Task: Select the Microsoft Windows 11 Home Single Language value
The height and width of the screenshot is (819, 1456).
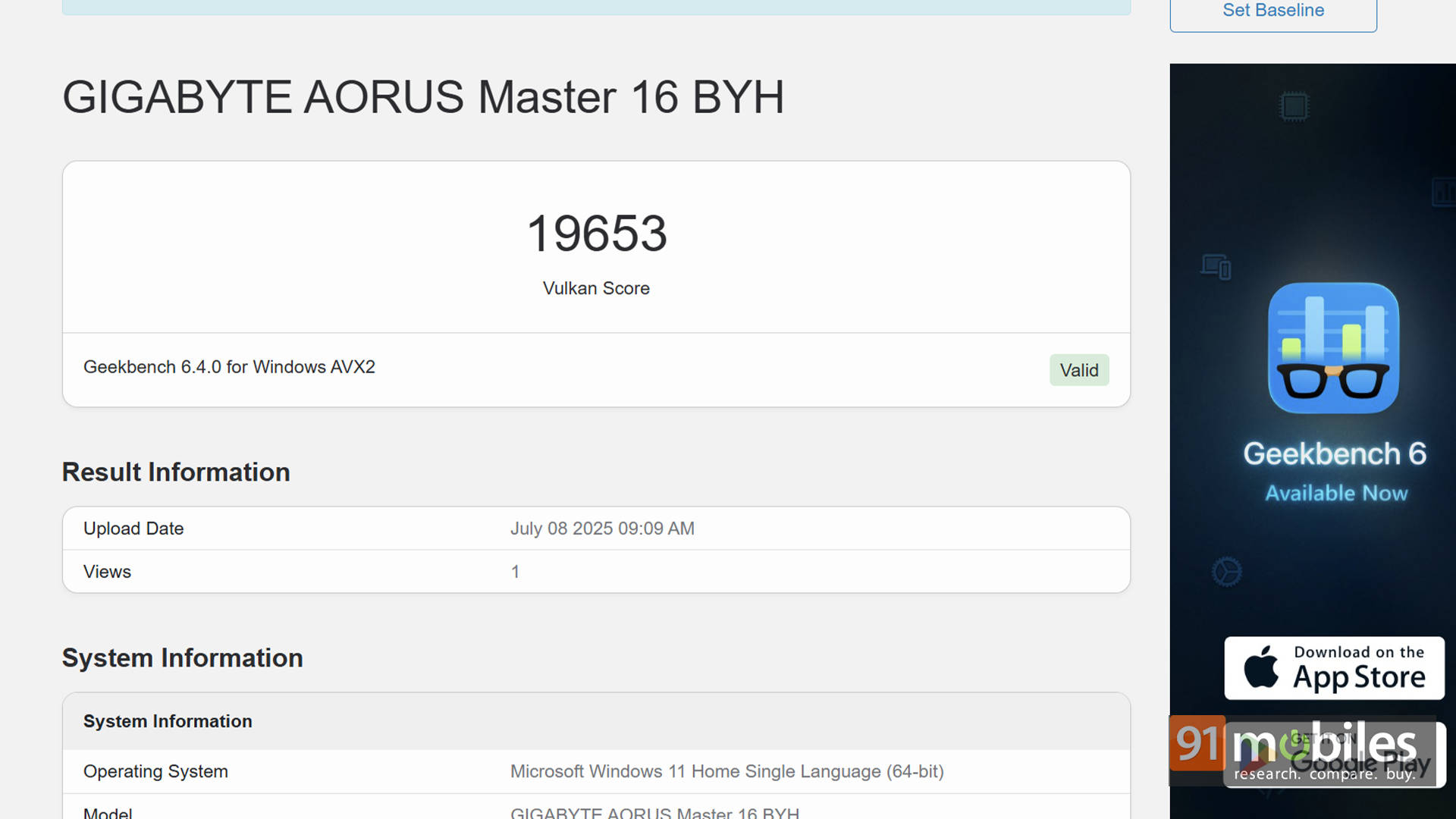Action: [x=726, y=771]
